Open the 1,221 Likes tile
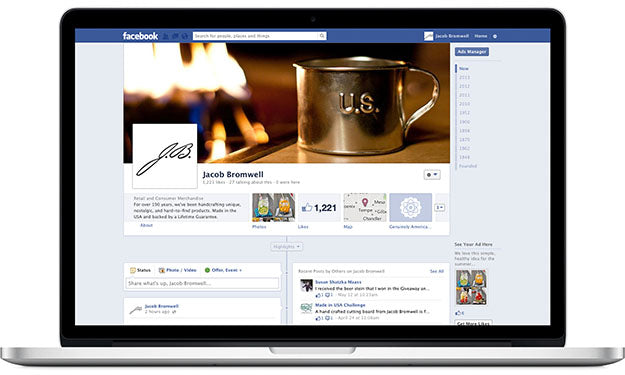This screenshot has width=625, height=375. (319, 207)
